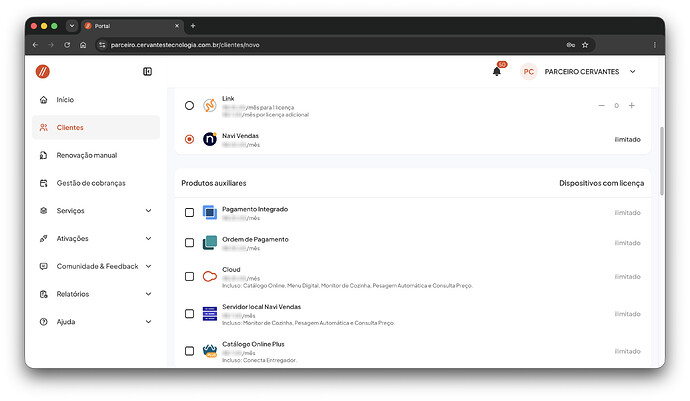Click the Pagamento Integrado product icon

209,213
